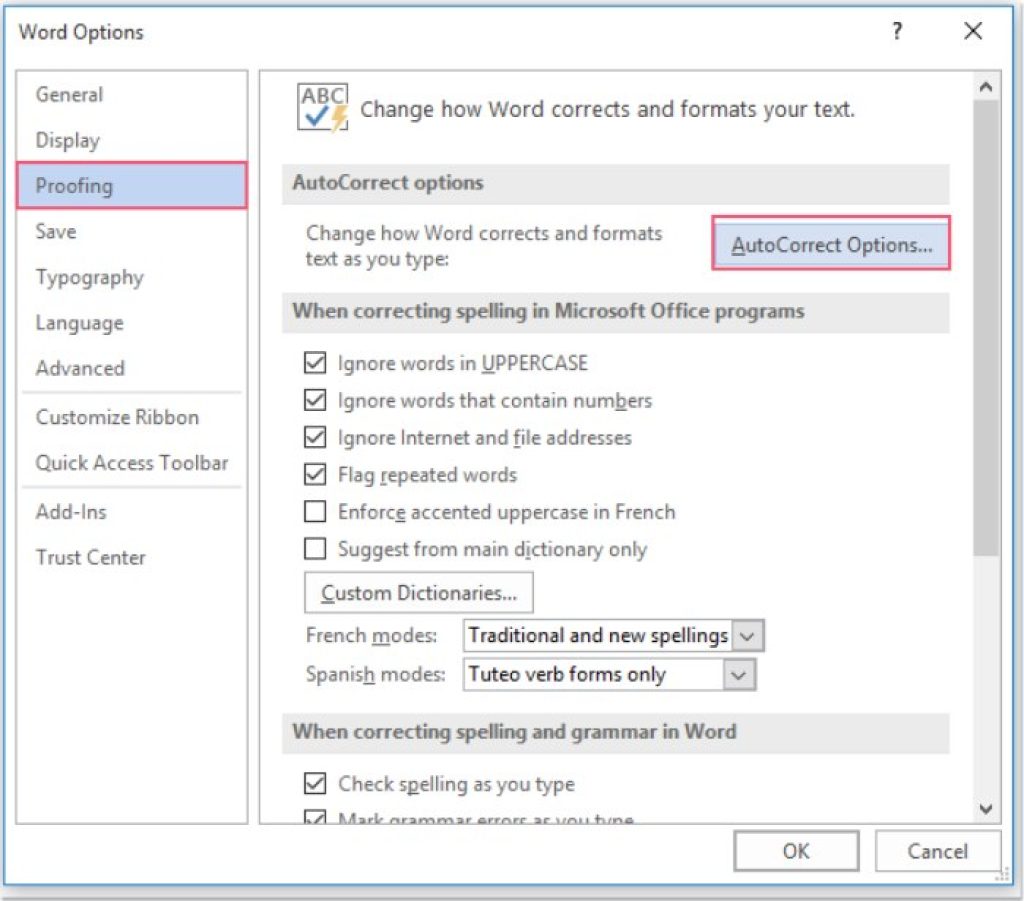Dismiss the dialog with Cancel
The width and height of the screenshot is (1024, 901).
[937, 851]
